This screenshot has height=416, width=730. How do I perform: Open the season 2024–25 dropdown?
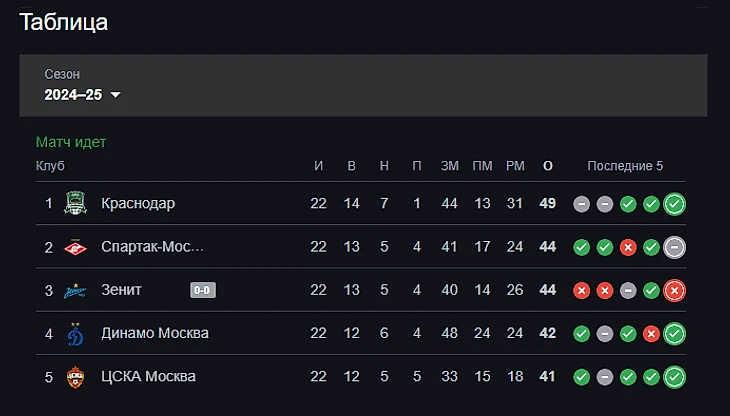[82, 95]
